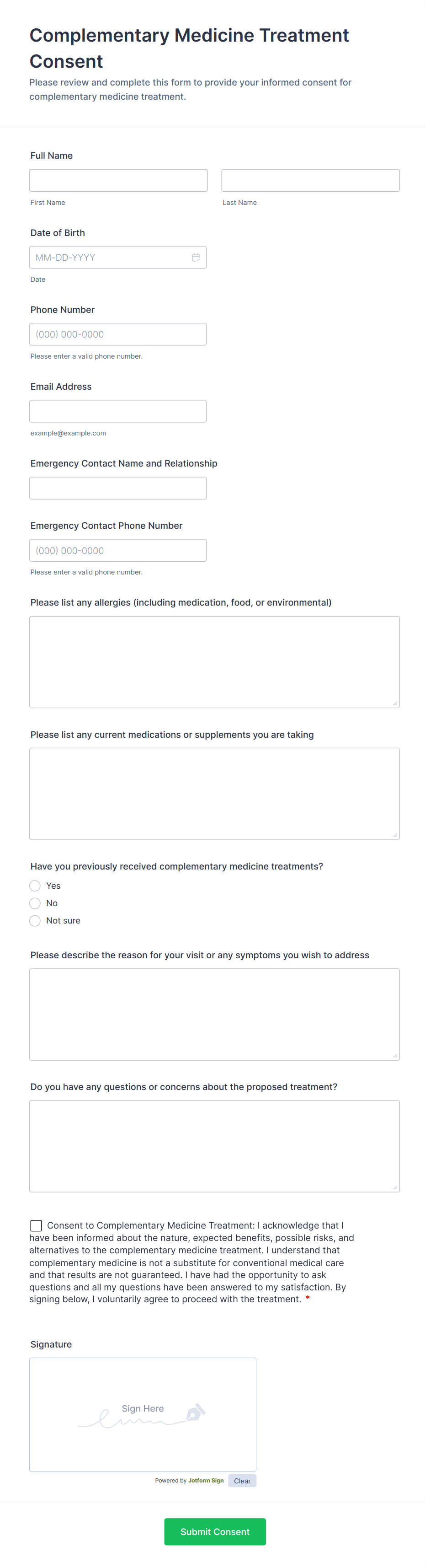425x1568 pixels.
Task: Clear the signature with the Clear button
Action: point(242,1480)
